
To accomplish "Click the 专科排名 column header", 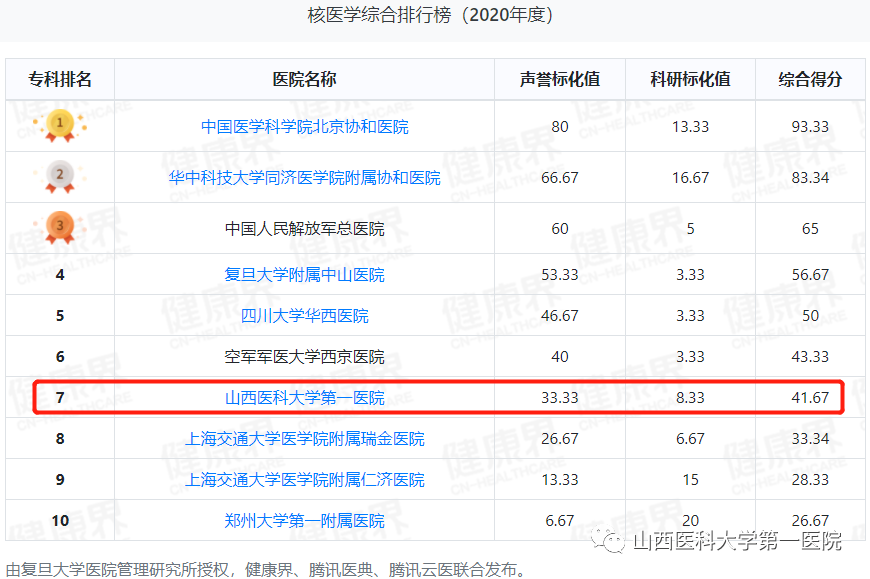I will [x=60, y=79].
